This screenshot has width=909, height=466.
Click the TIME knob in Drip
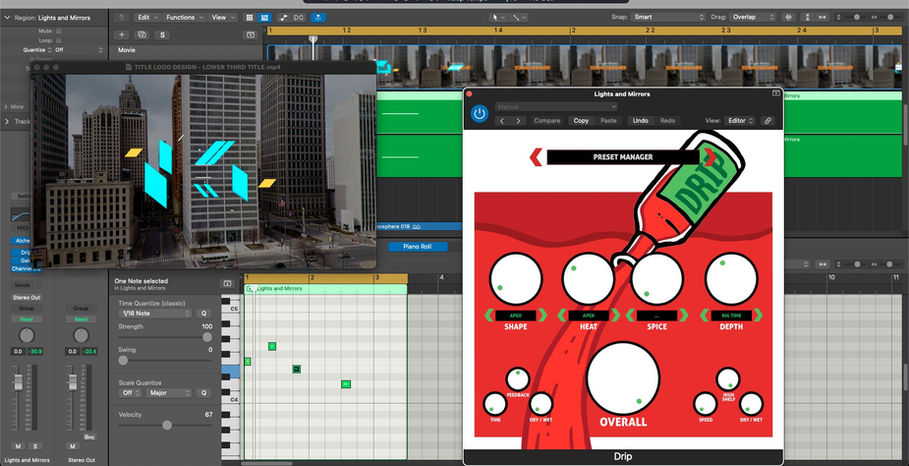[x=495, y=405]
